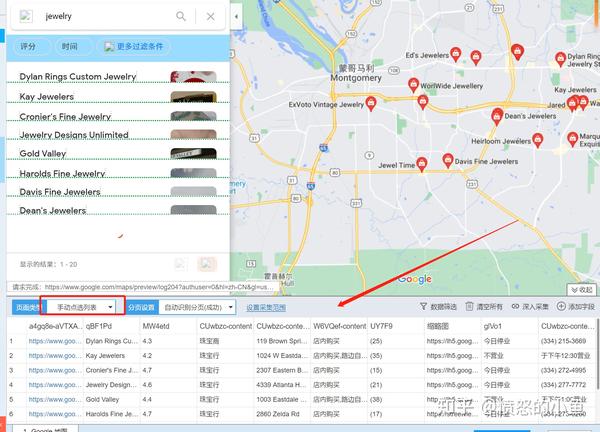Click Gold Valley thumbnail image

click(x=193, y=153)
